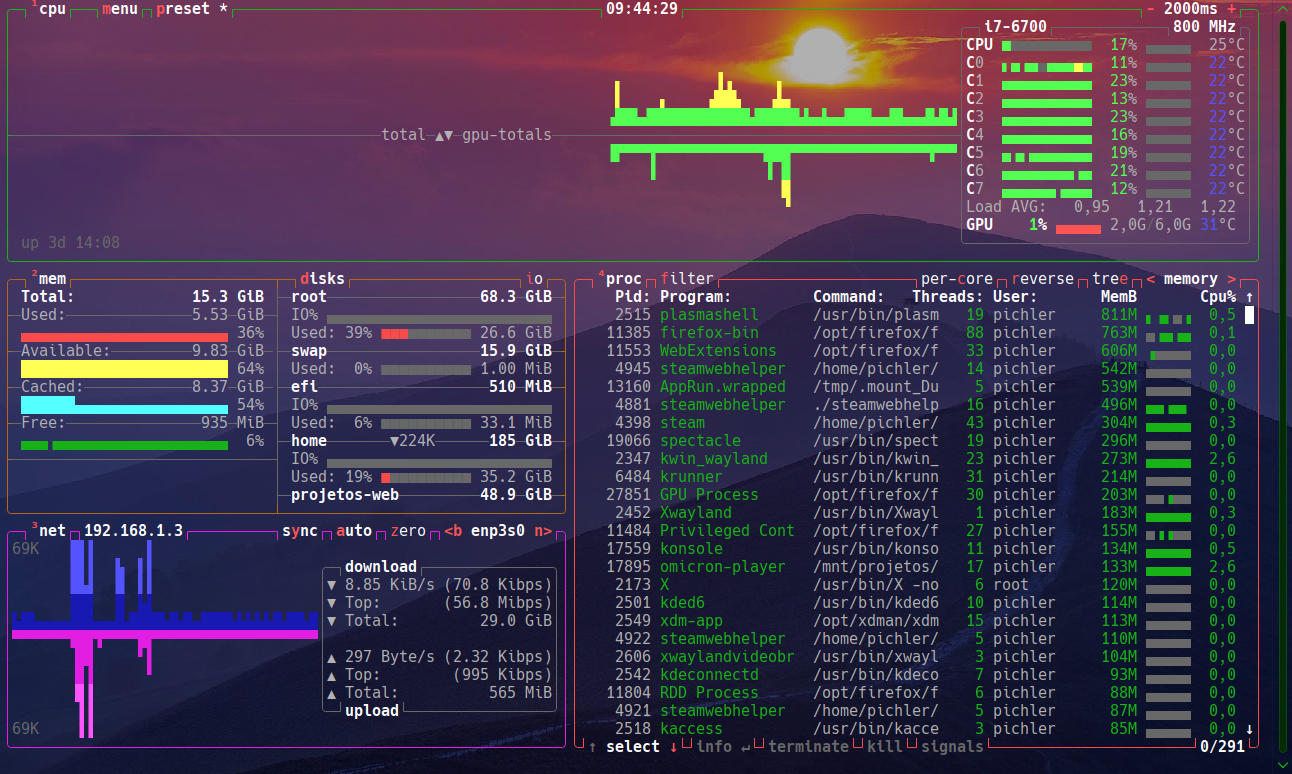Click the select up arrow in proc footer

point(592,747)
